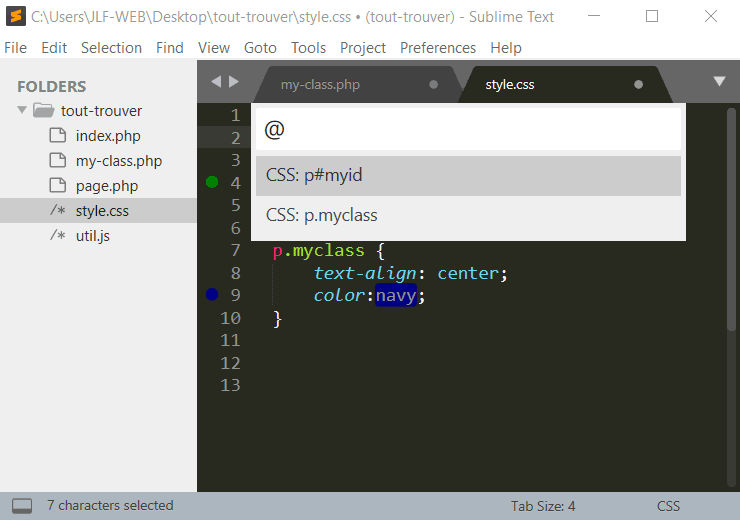Open the File menu
The width and height of the screenshot is (740, 520).
(16, 48)
